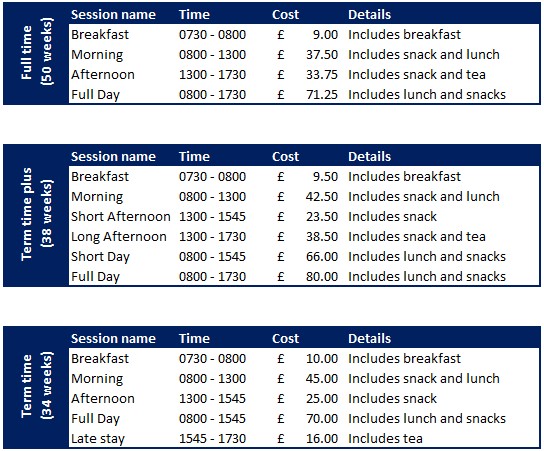Click the Term time plus (38 weeks) label
The width and height of the screenshot is (544, 451).
(36, 213)
